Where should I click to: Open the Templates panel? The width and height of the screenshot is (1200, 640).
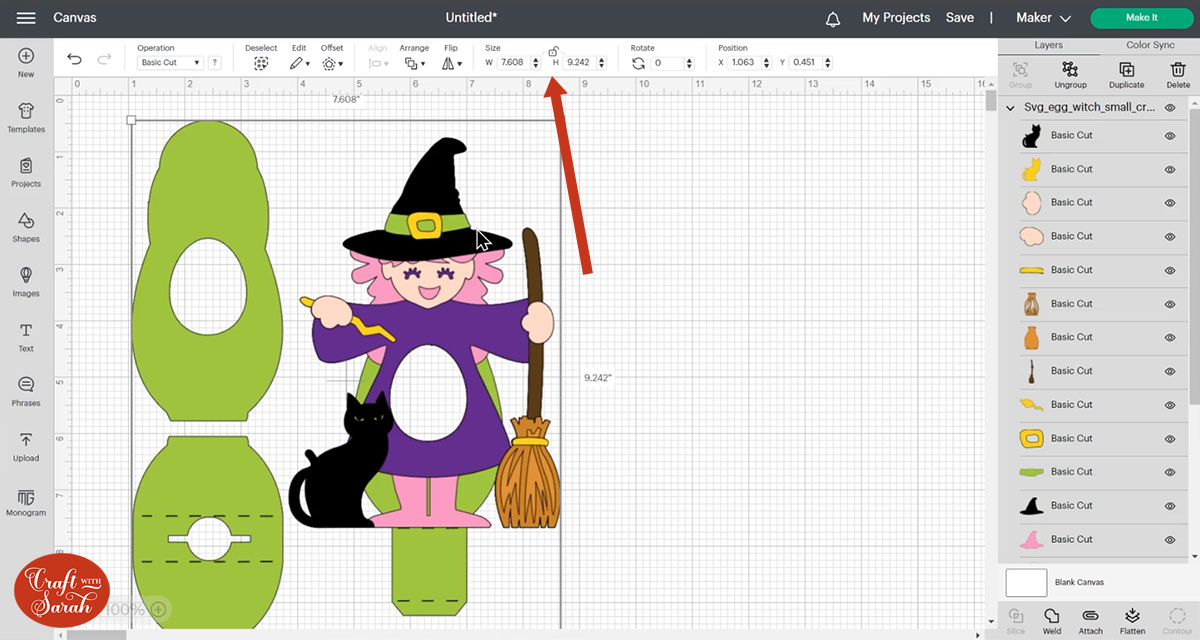pyautogui.click(x=26, y=117)
